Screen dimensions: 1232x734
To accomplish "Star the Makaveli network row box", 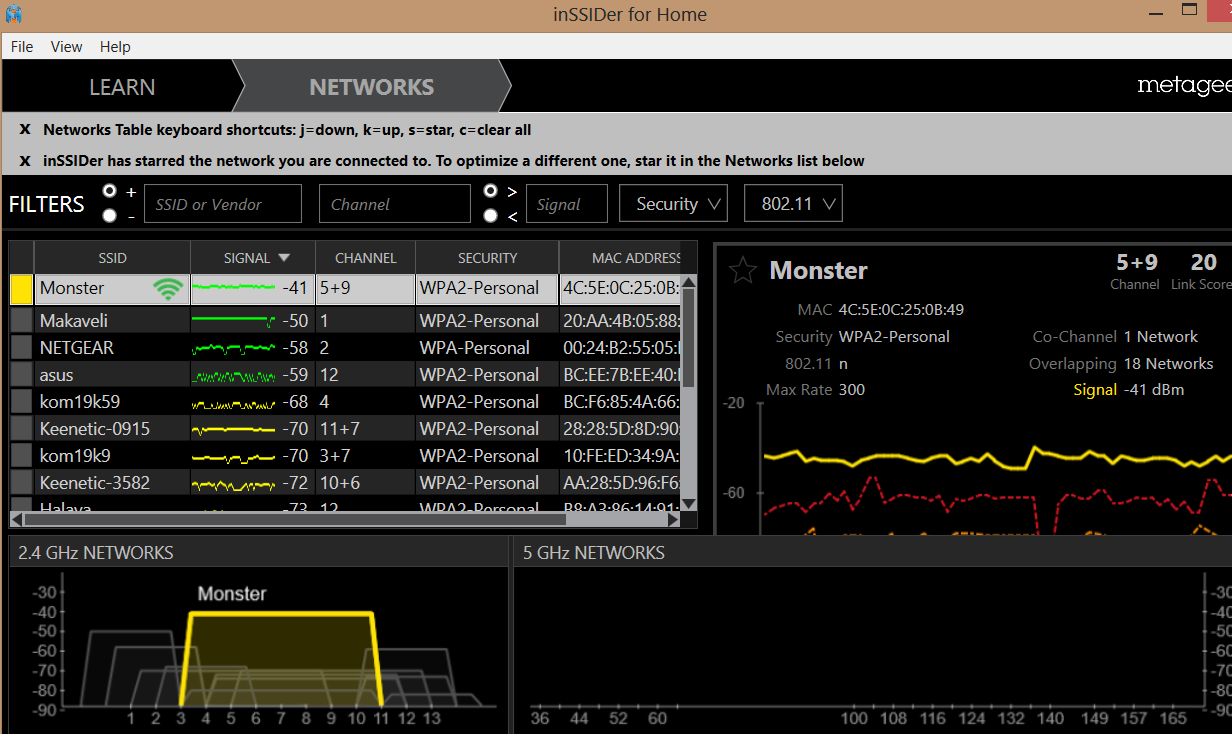I will pyautogui.click(x=22, y=321).
